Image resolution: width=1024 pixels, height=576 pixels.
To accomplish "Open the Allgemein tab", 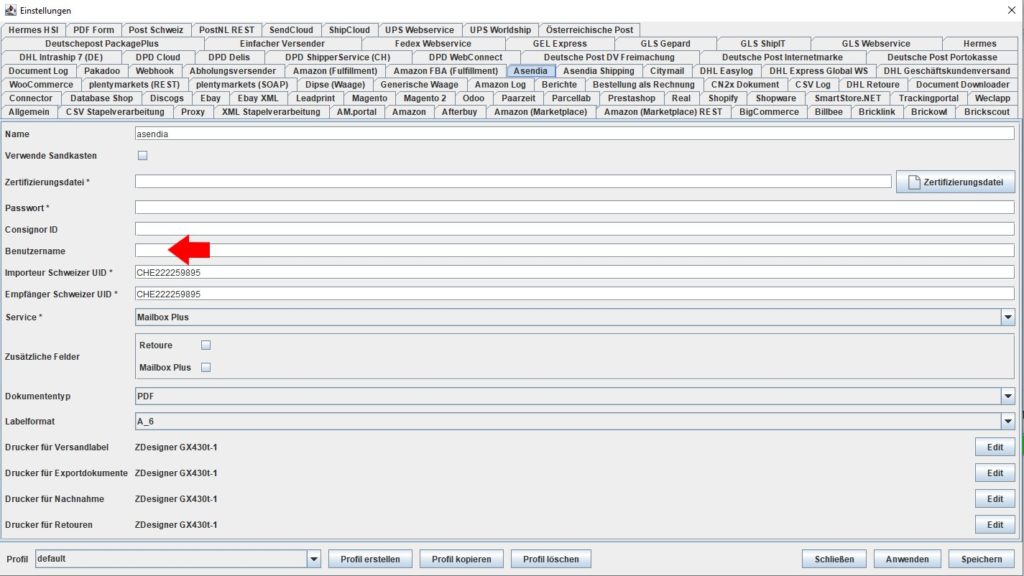I will pyautogui.click(x=29, y=112).
